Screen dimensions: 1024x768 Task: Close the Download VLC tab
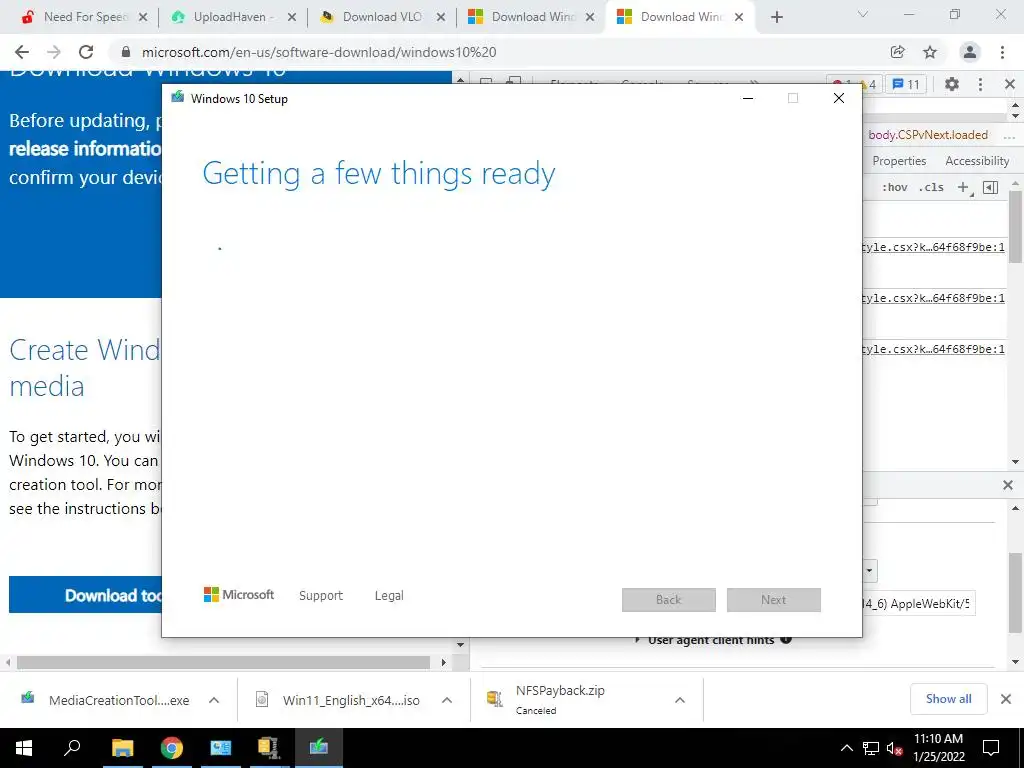[441, 17]
